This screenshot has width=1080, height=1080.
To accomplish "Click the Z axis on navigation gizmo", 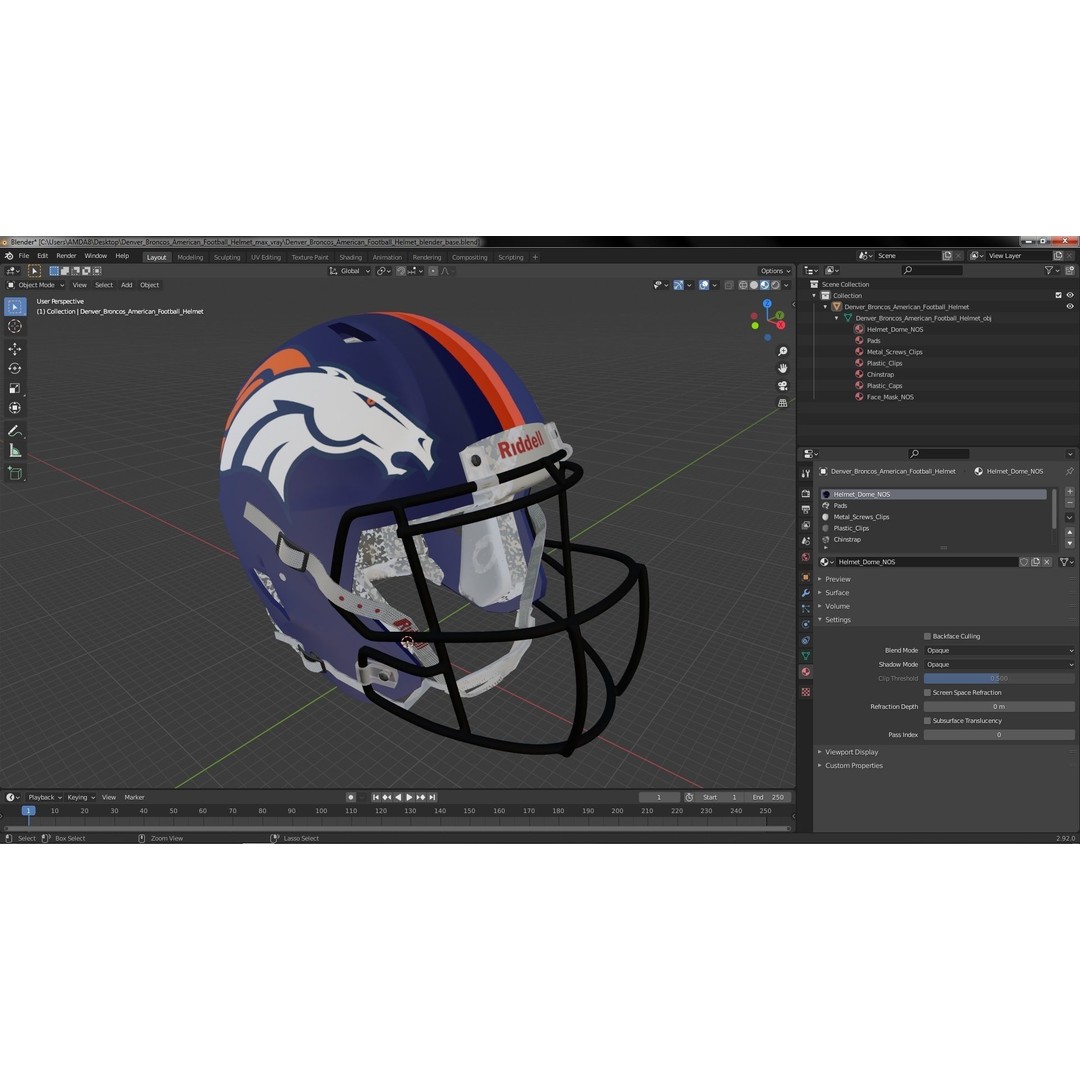I will pyautogui.click(x=767, y=304).
